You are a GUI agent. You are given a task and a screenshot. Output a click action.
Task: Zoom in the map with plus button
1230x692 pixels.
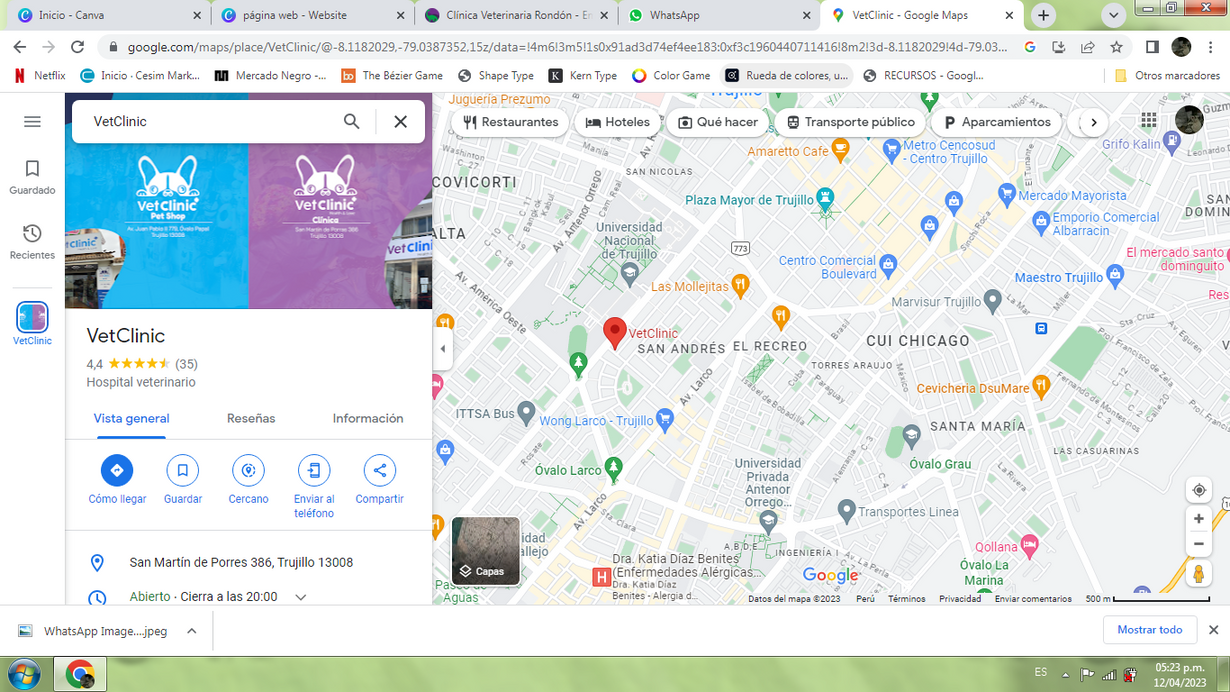[1198, 519]
